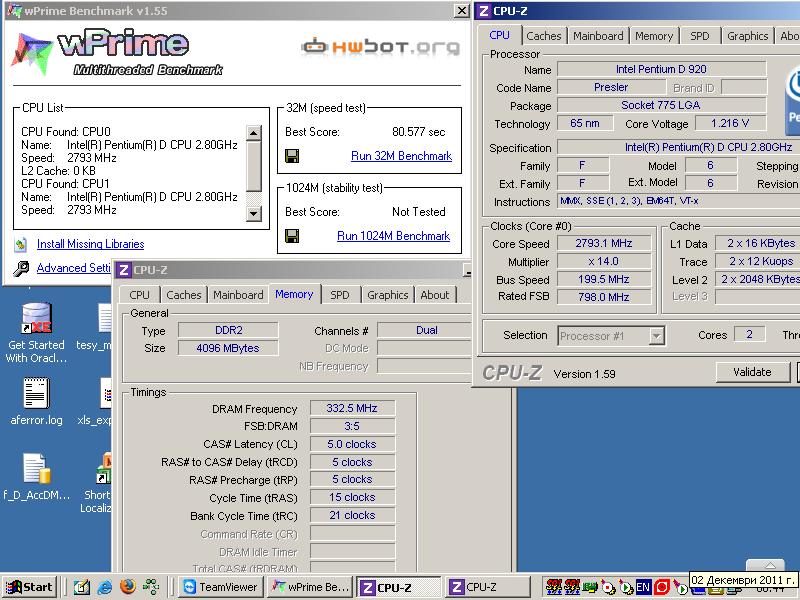Run the 1024M Benchmark
The width and height of the screenshot is (800, 600).
click(x=393, y=236)
